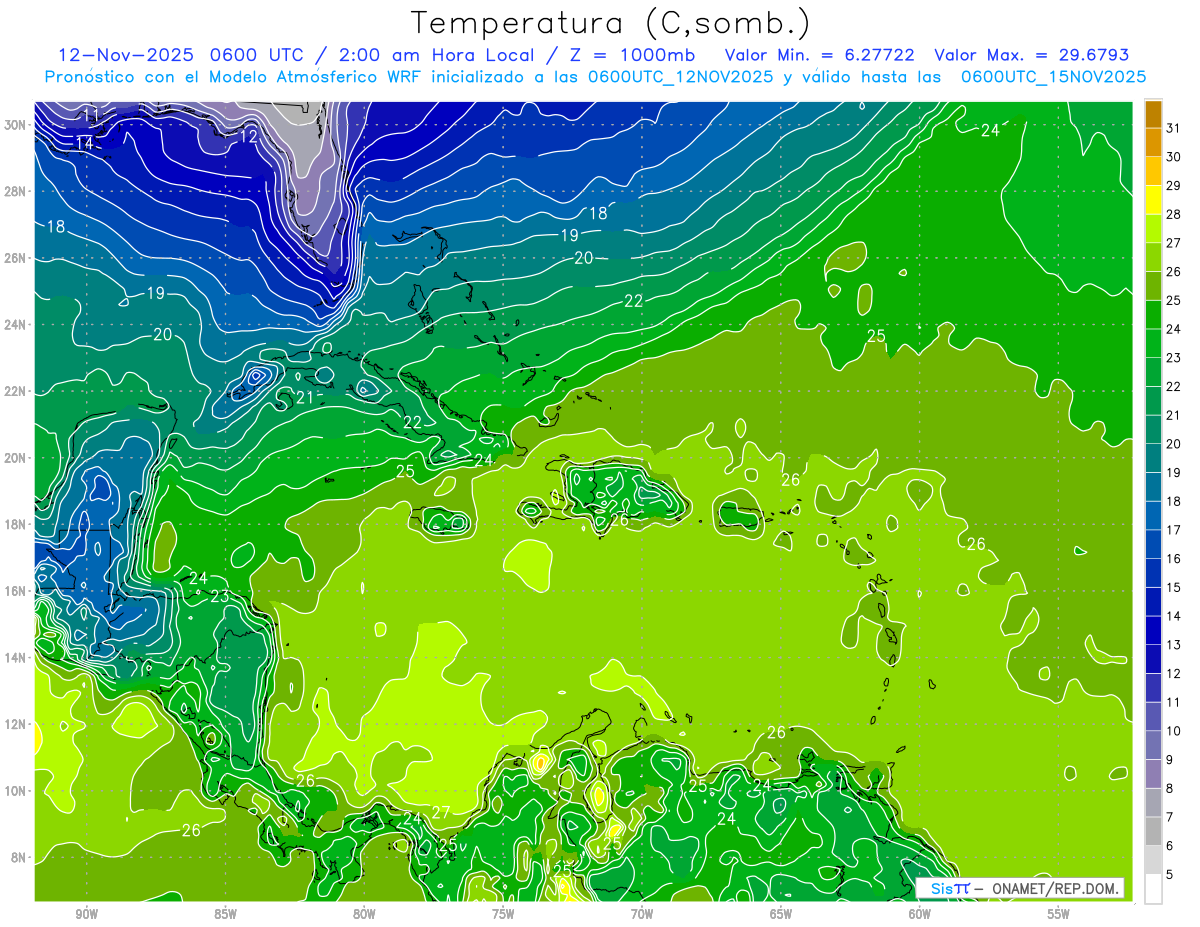This screenshot has width=1200, height=927.
Task: Click the "16N" latitude label
Action: coord(16,591)
